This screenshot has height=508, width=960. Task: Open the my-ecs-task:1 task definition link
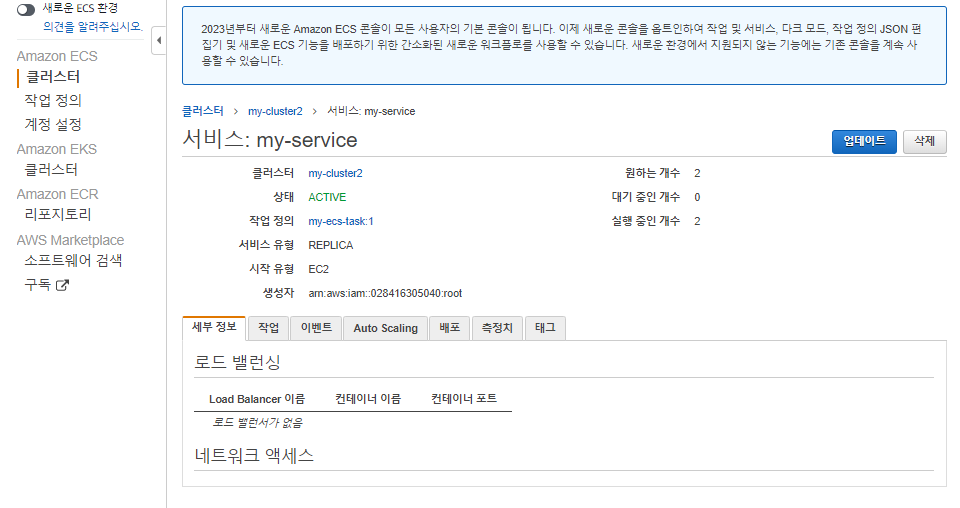(x=340, y=221)
